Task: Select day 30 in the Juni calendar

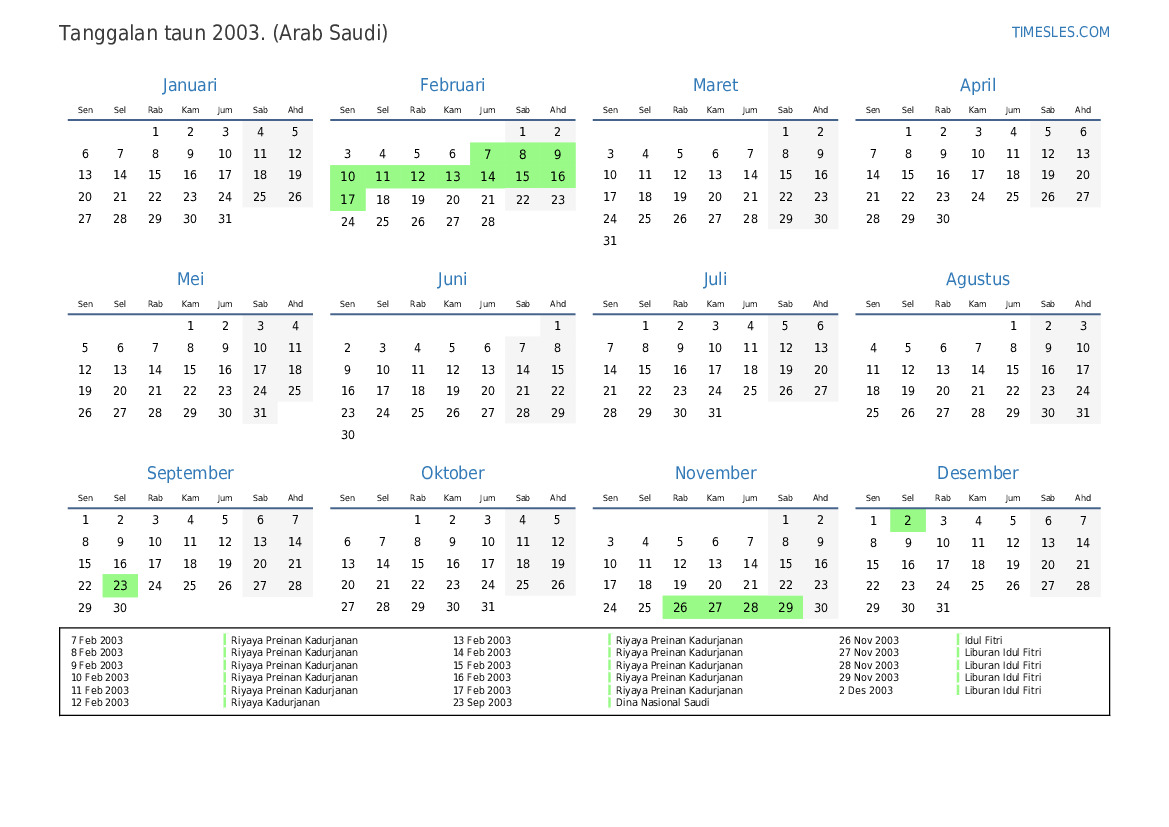Action: (x=347, y=435)
